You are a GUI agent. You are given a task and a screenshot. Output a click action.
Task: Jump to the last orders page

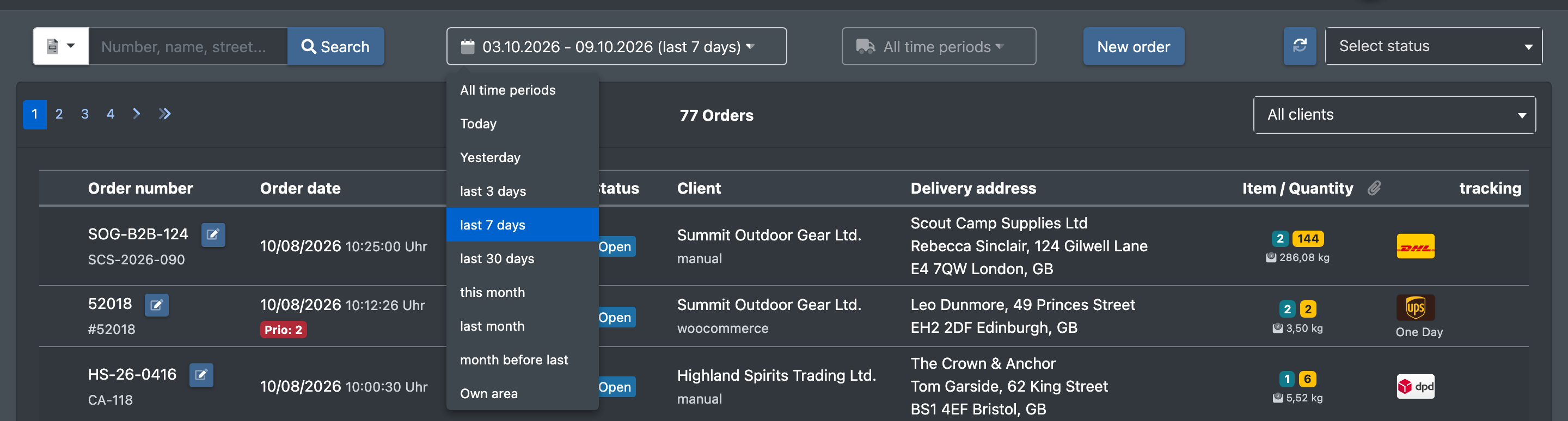coord(164,114)
